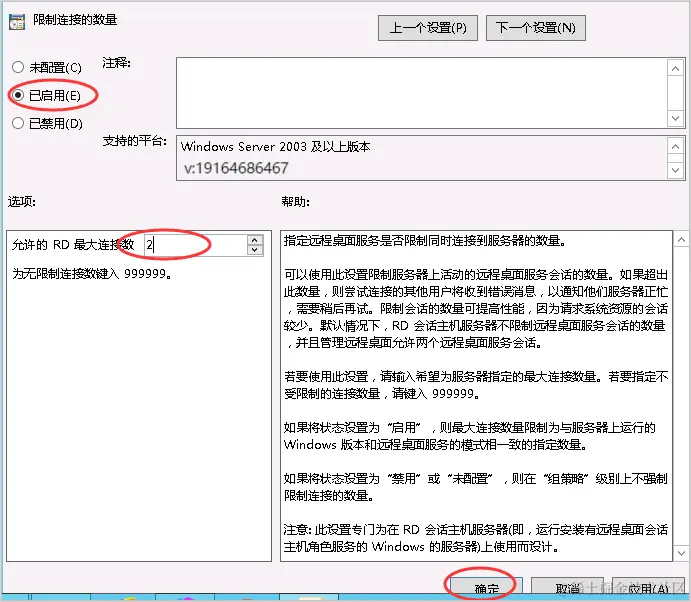Click the first help paragraph about 指定远程桌面服务

[425, 241]
